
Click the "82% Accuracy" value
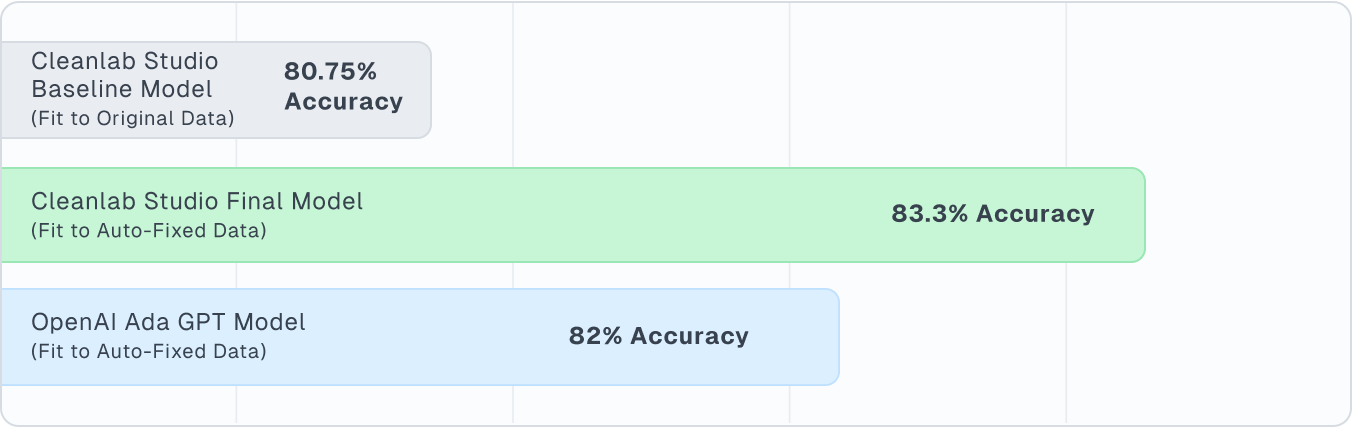click(658, 336)
